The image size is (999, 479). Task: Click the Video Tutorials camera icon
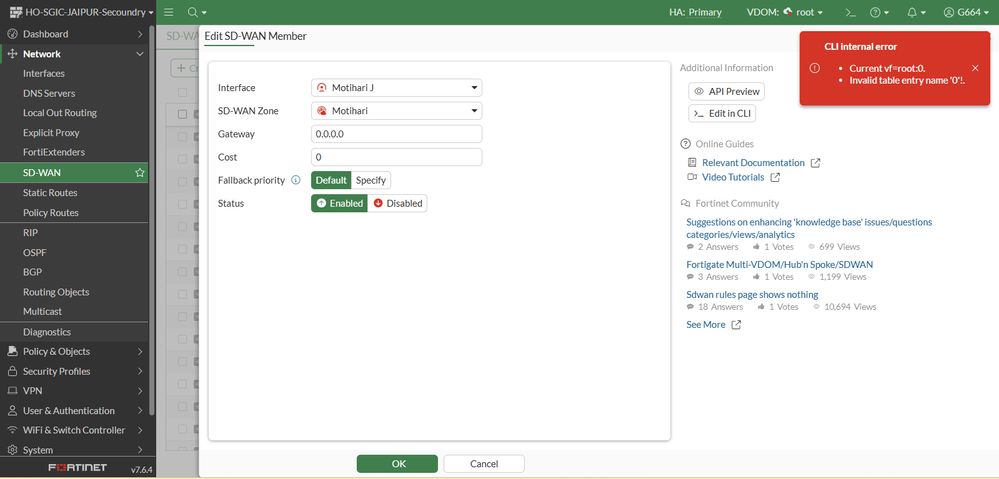[x=692, y=178]
